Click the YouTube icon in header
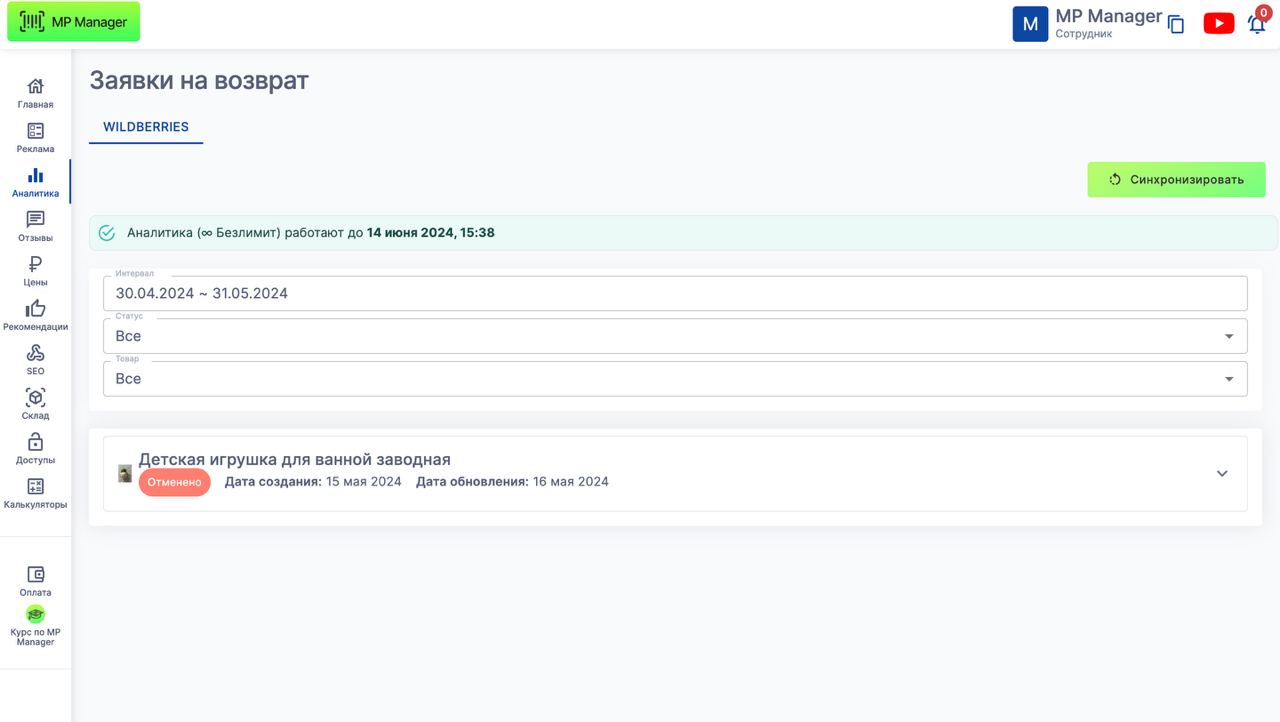The image size is (1280, 722). pyautogui.click(x=1218, y=23)
